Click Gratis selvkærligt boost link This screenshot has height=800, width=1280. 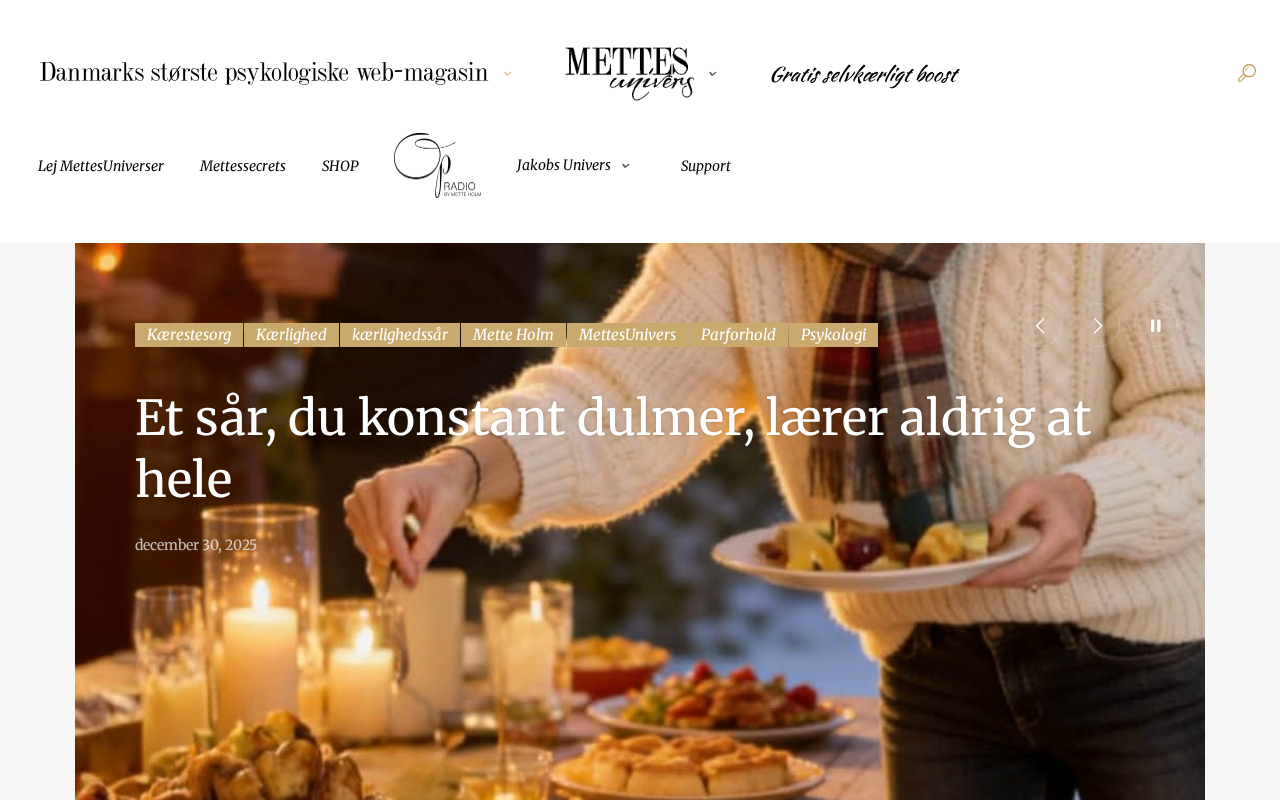point(864,75)
